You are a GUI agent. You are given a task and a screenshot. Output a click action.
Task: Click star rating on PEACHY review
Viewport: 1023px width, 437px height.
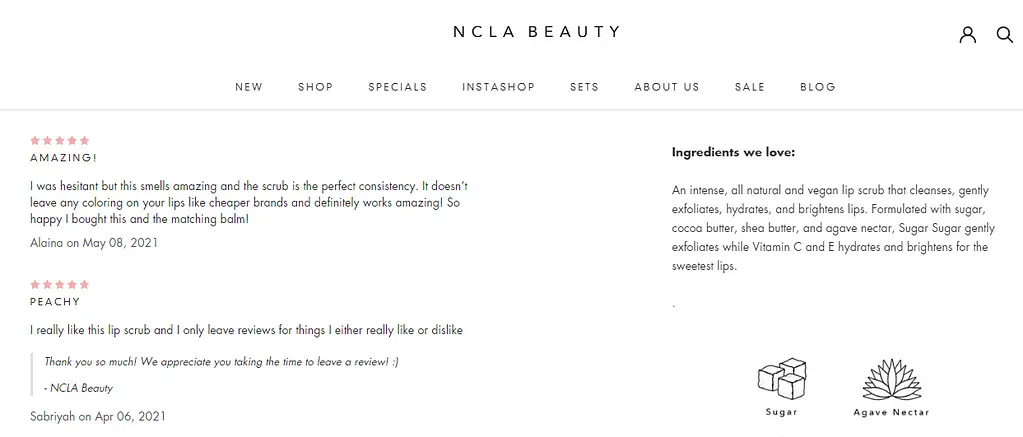tap(60, 285)
